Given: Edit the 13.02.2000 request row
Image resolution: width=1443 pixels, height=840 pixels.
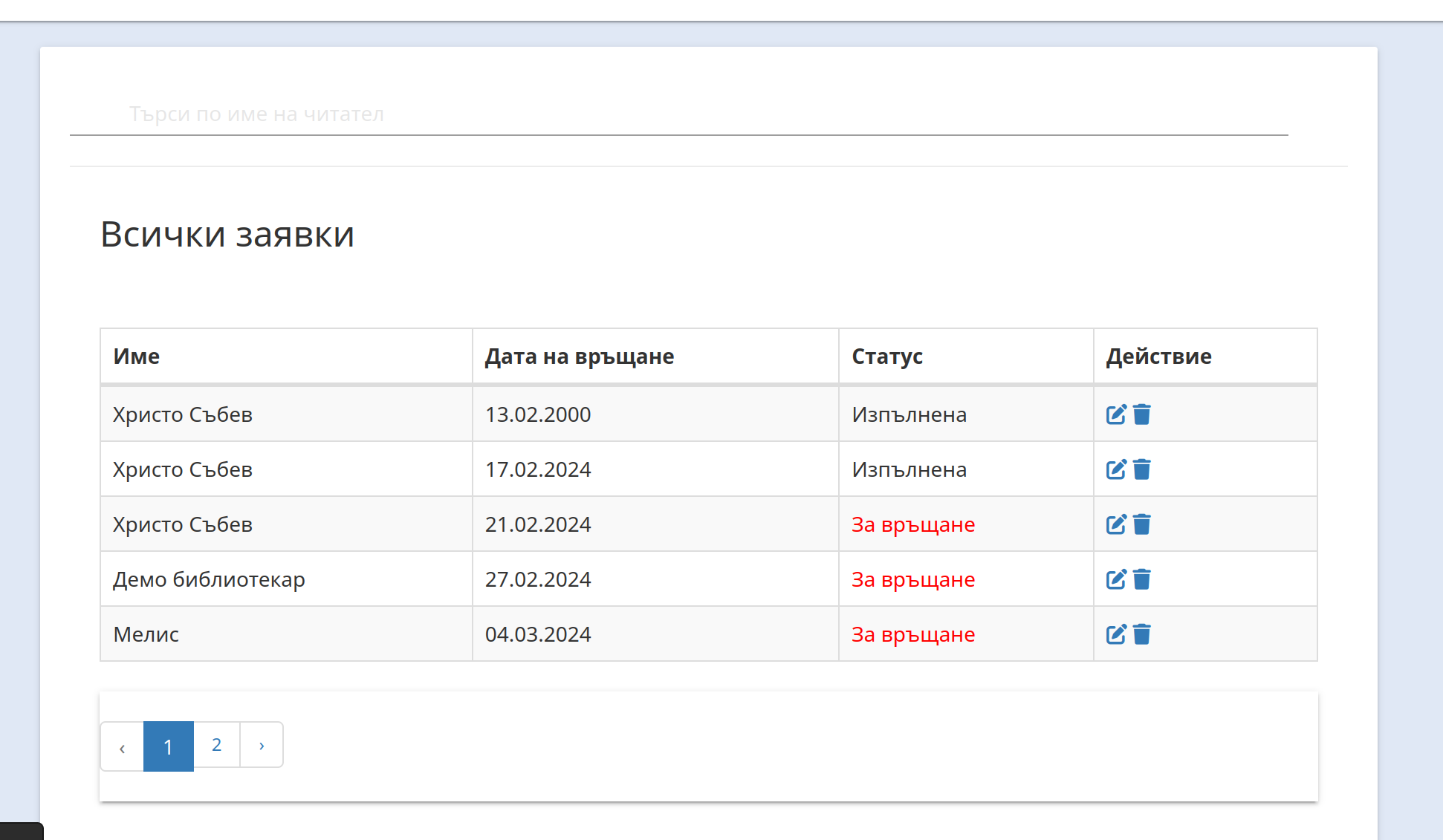Looking at the screenshot, I should 1116,414.
